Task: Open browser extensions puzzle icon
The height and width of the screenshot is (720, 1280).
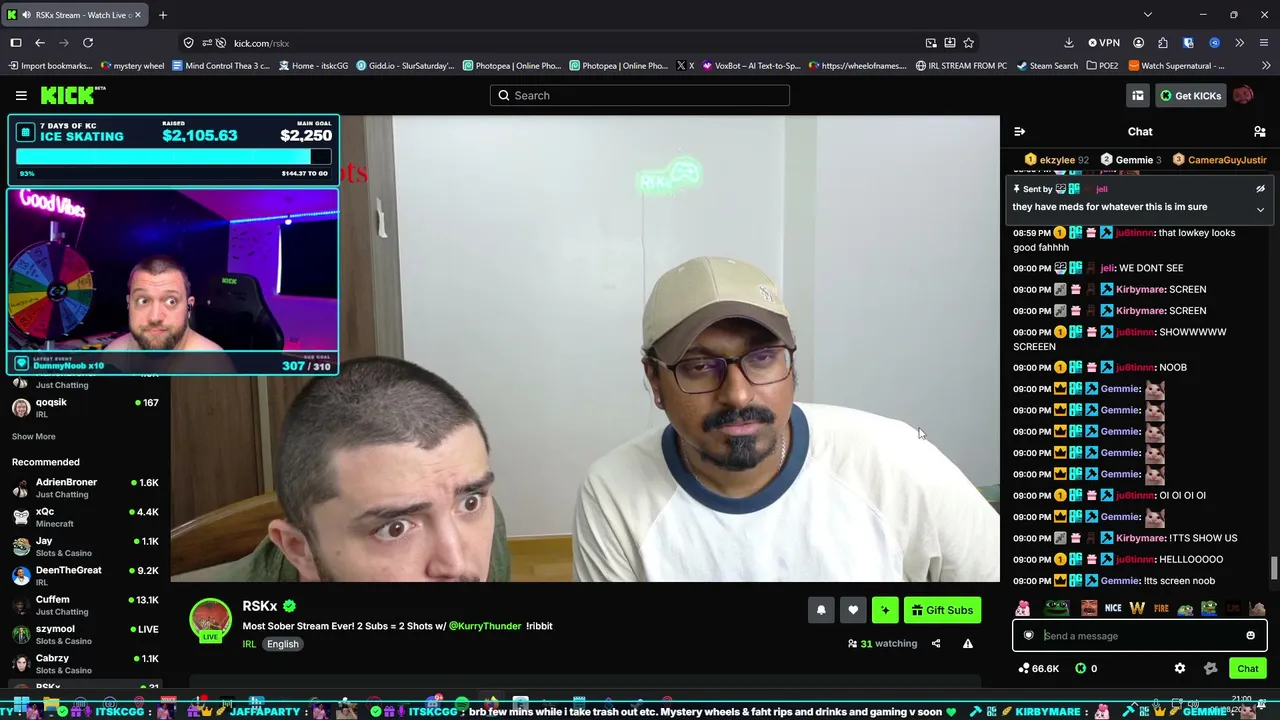Action: [x=1163, y=43]
